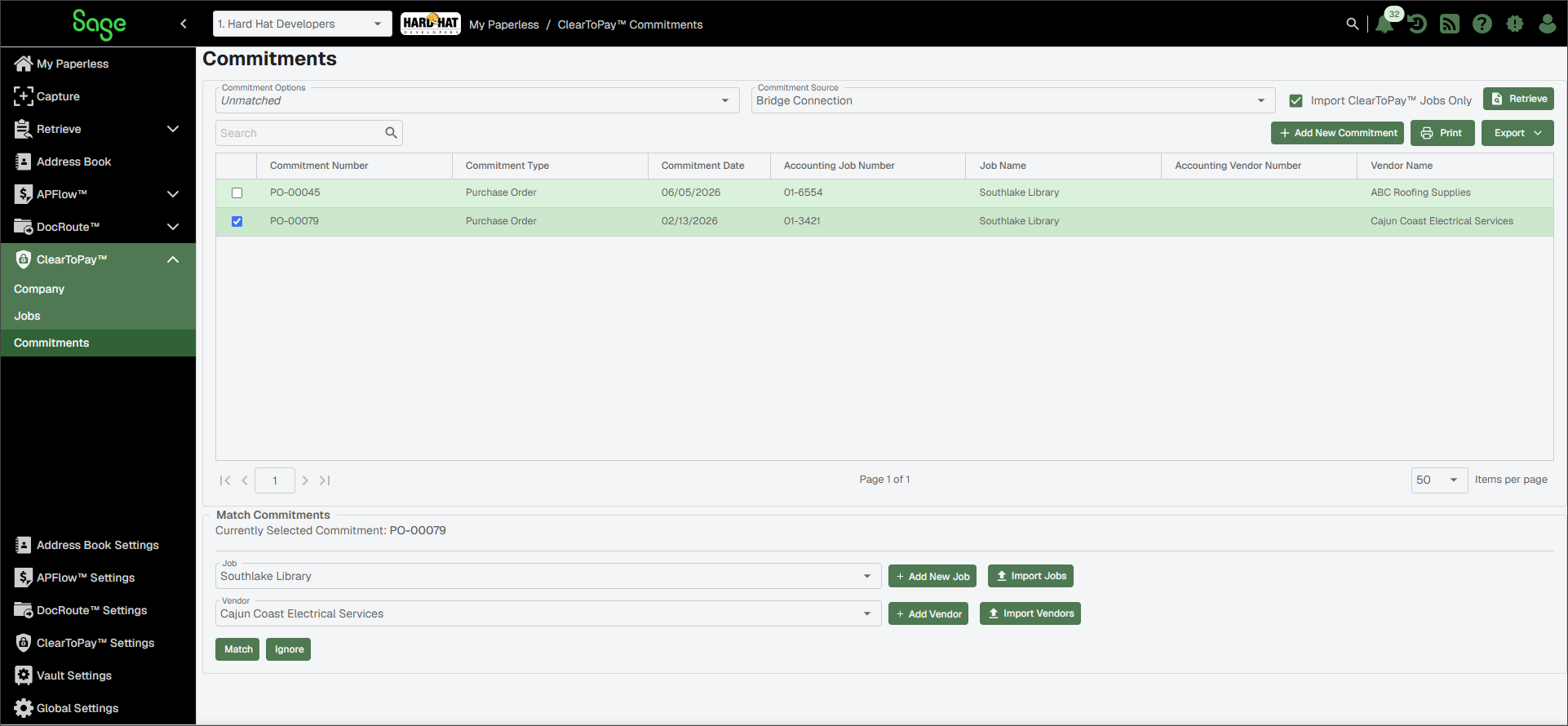
Task: Click the Sage logo
Action: [x=99, y=24]
